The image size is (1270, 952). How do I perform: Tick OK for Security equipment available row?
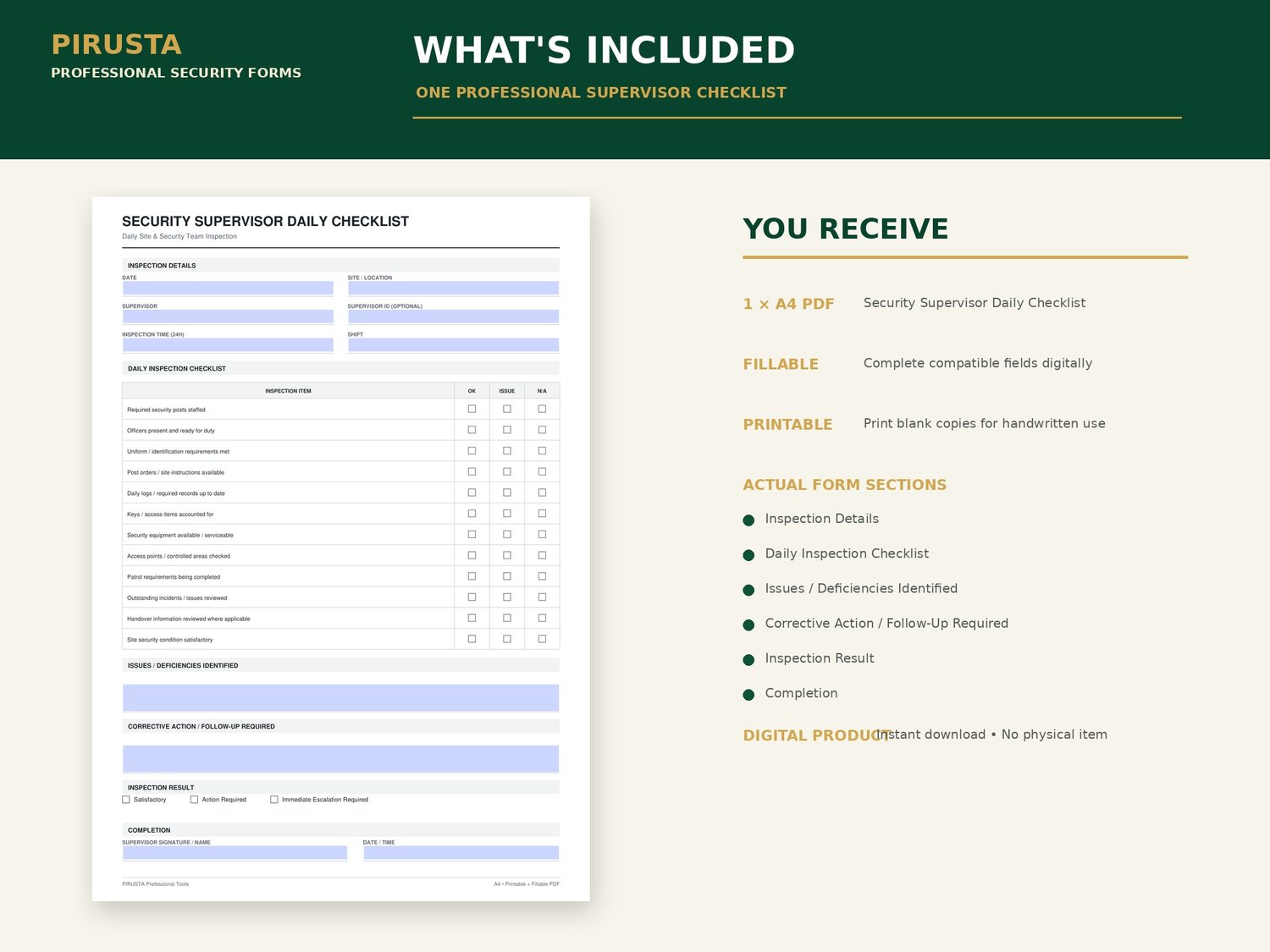pos(472,534)
